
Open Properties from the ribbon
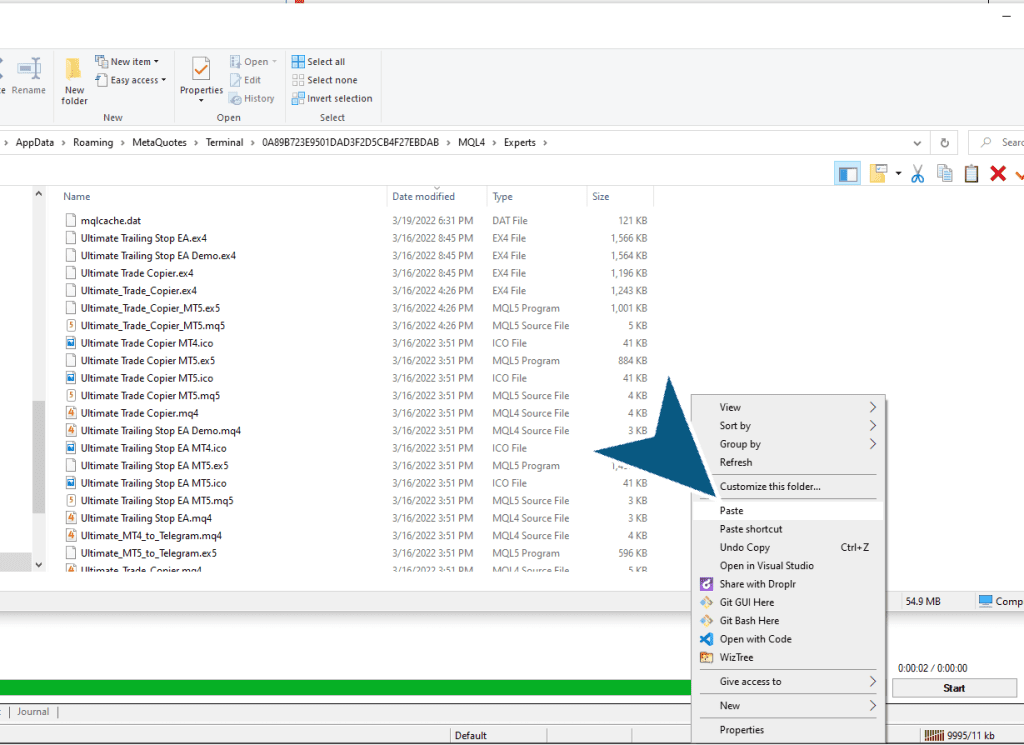coord(201,78)
